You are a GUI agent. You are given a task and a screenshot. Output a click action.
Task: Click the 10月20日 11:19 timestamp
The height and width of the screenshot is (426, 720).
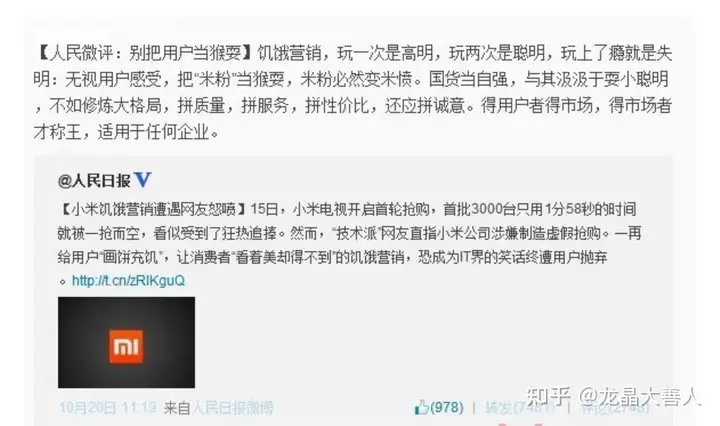pyautogui.click(x=107, y=408)
